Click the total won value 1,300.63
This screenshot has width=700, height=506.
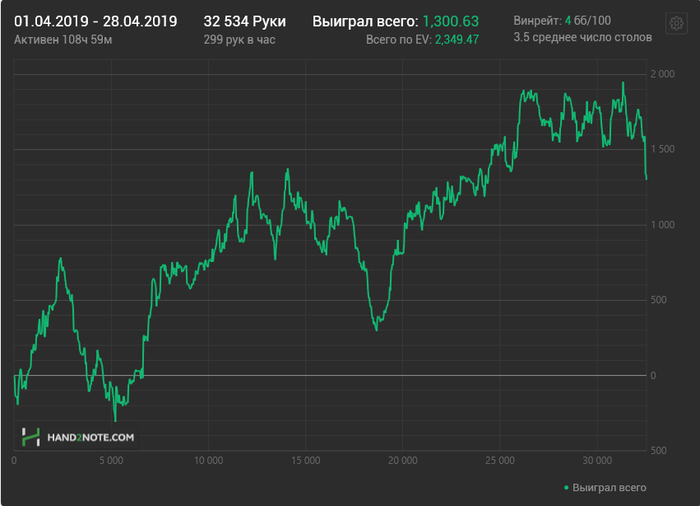pos(450,21)
